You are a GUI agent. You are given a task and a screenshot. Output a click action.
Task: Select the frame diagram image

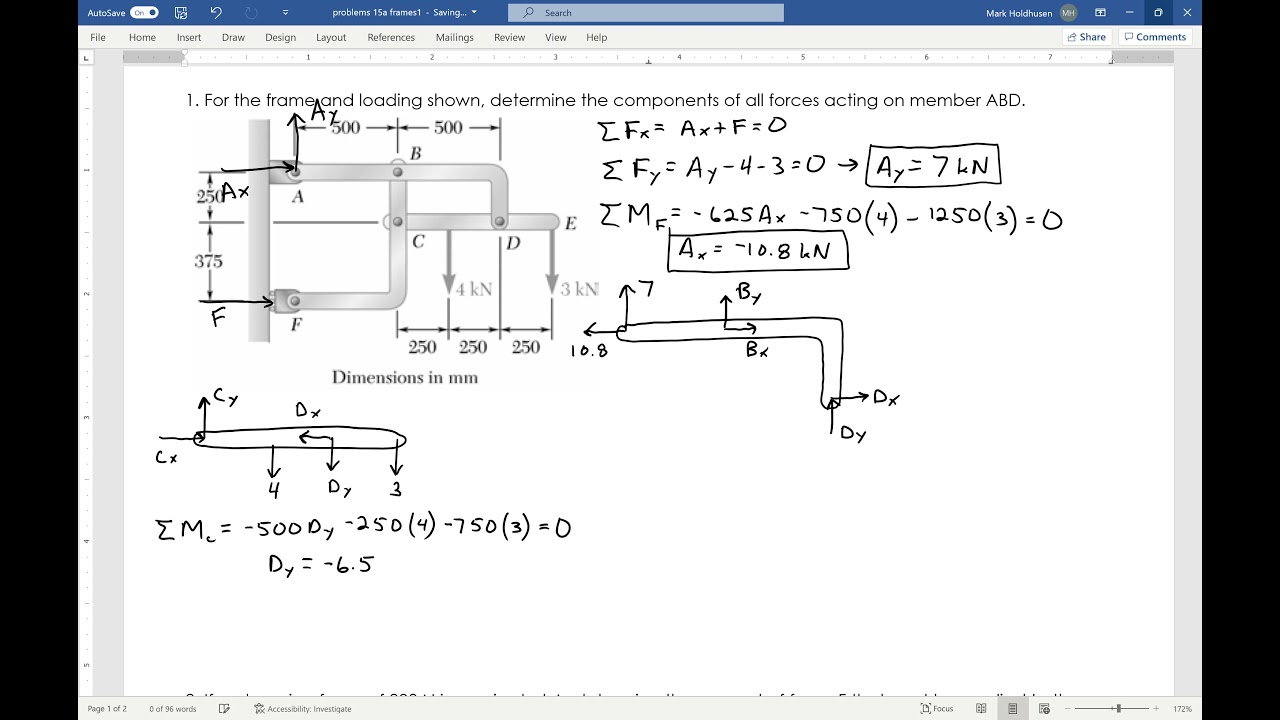coord(397,253)
